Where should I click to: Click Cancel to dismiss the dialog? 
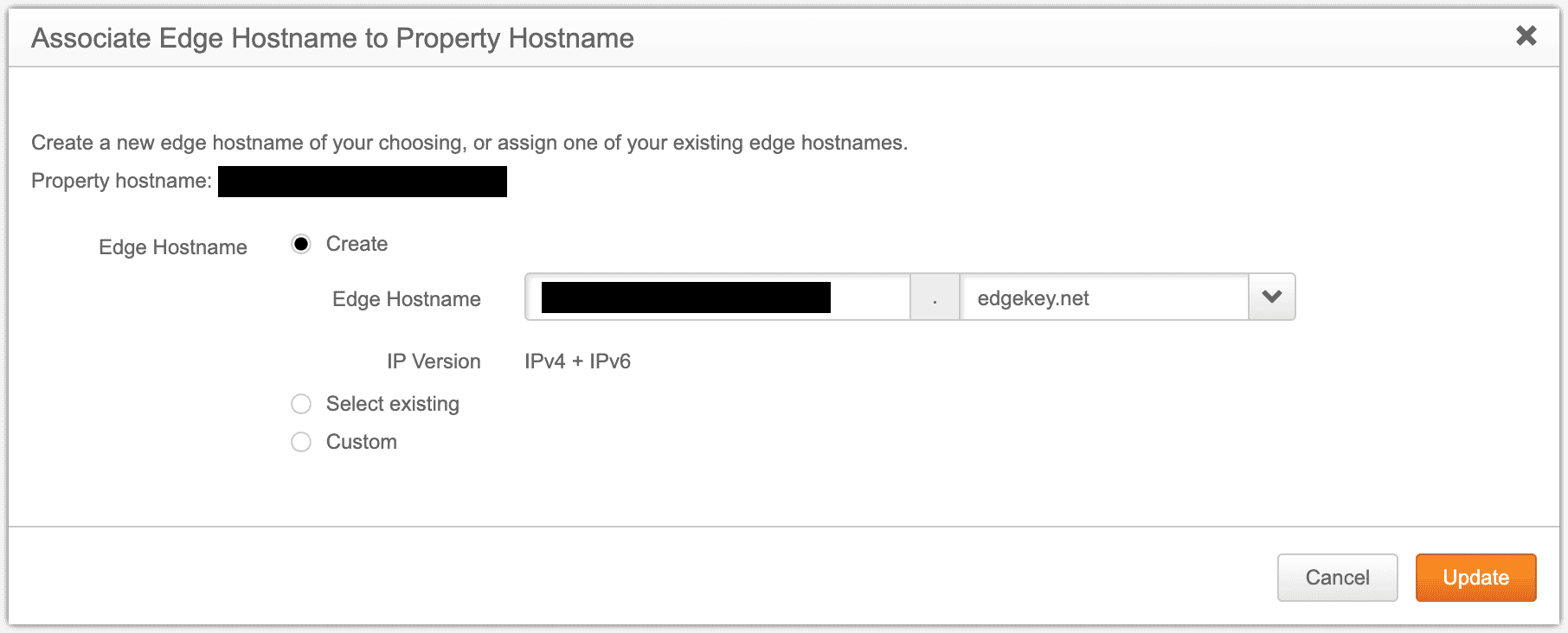click(1336, 577)
